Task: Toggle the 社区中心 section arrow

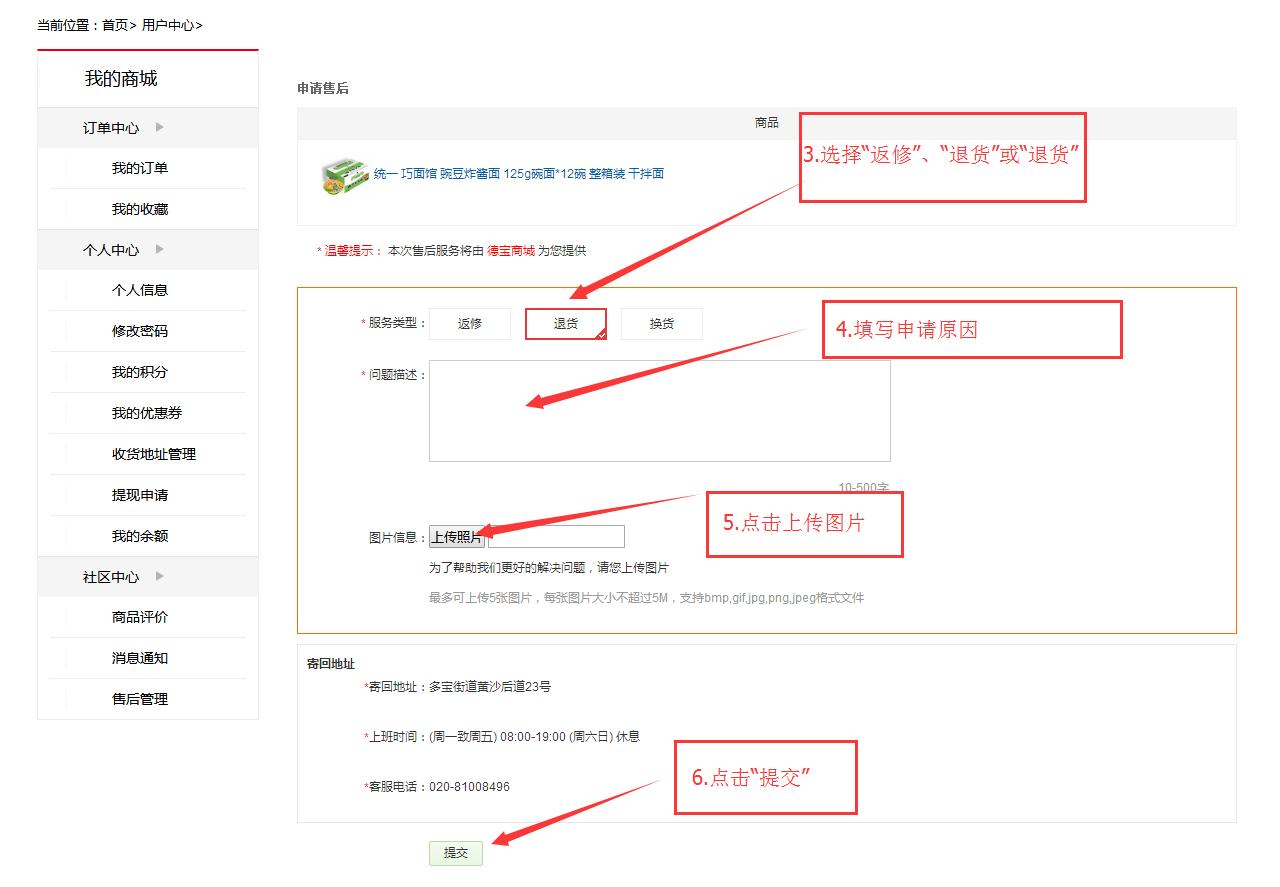Action: click(x=160, y=576)
